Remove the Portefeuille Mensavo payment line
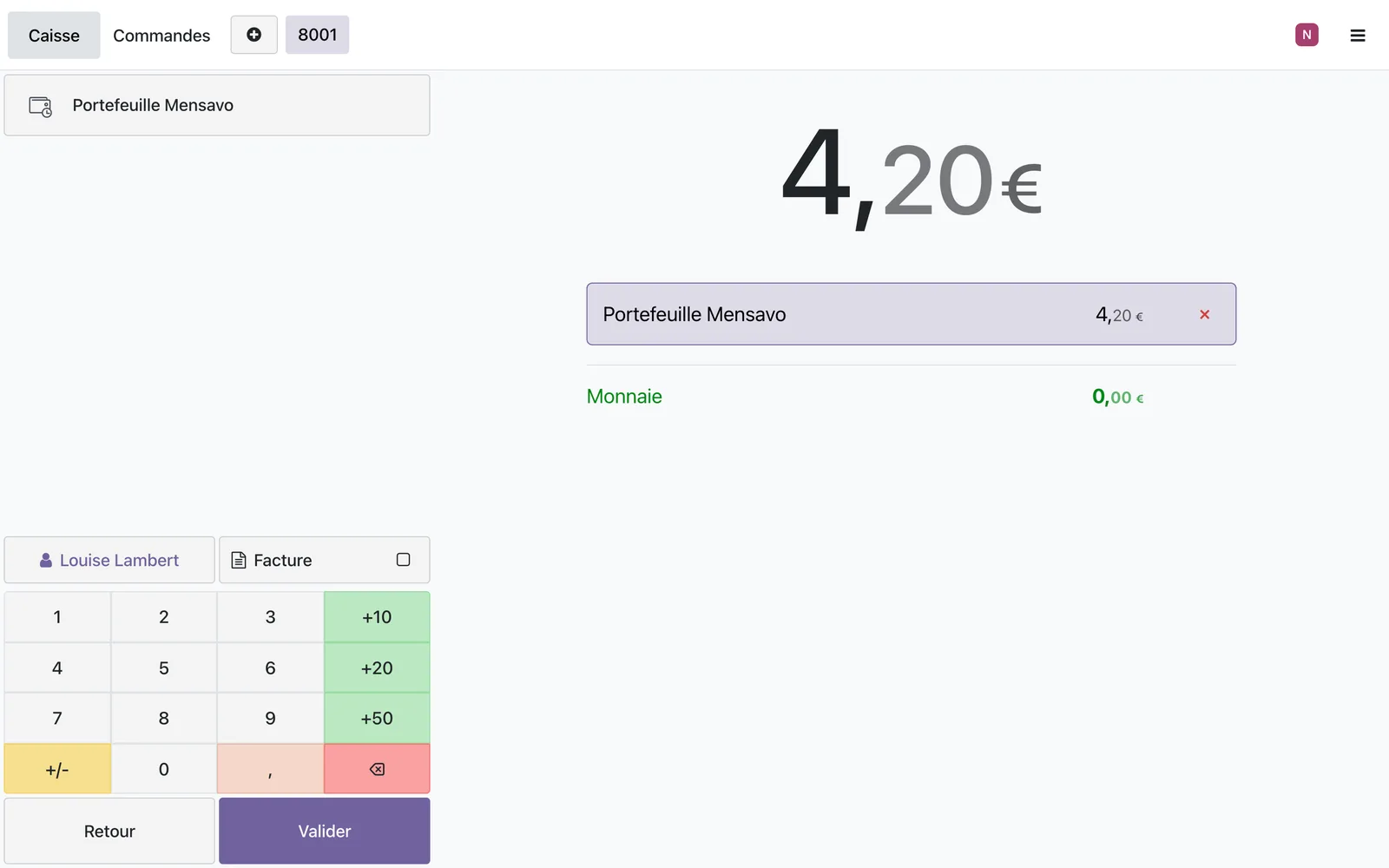The height and width of the screenshot is (868, 1389). tap(1204, 314)
